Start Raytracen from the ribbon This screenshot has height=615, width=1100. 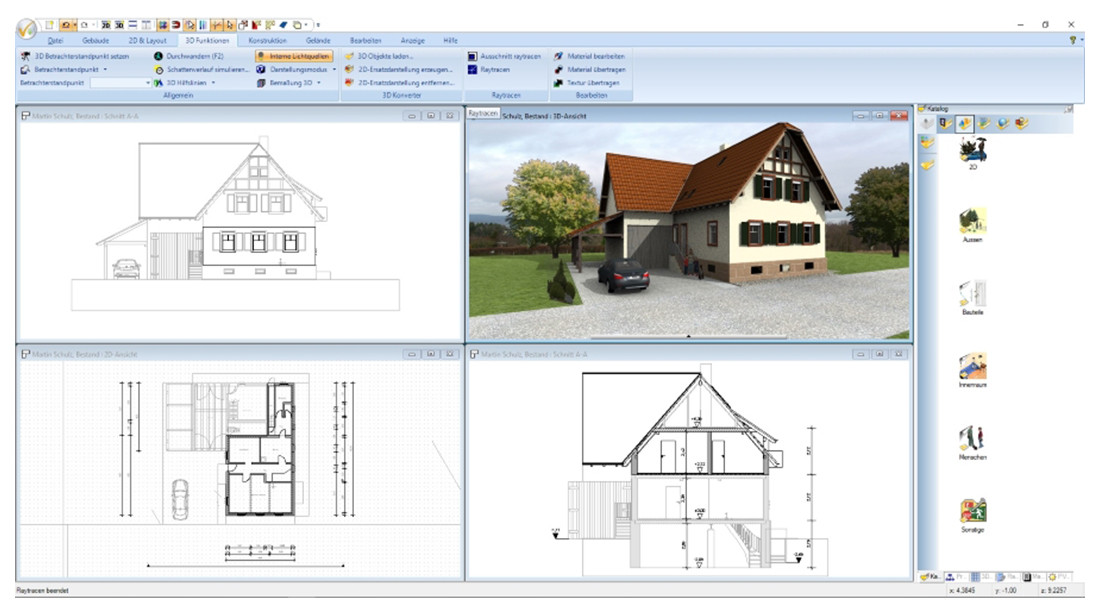(489, 69)
